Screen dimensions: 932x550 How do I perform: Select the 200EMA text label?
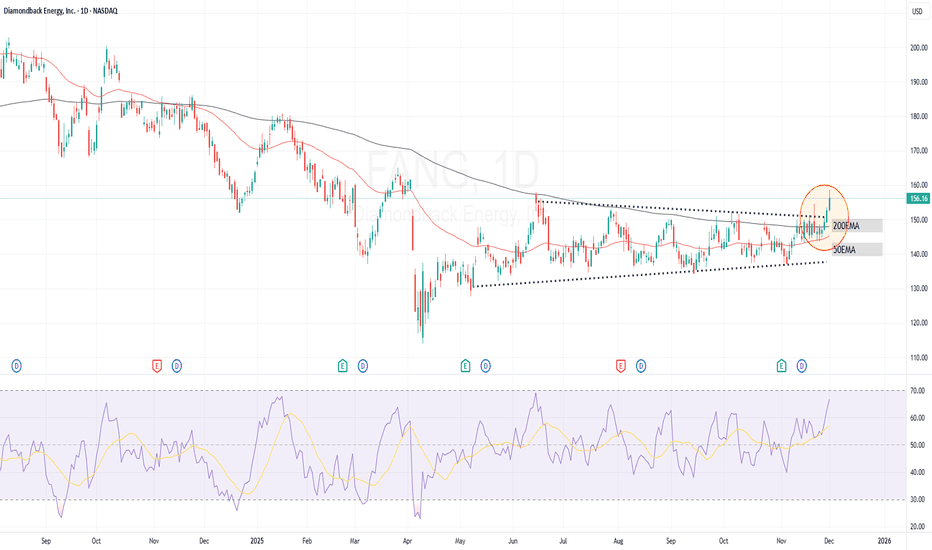(x=846, y=226)
